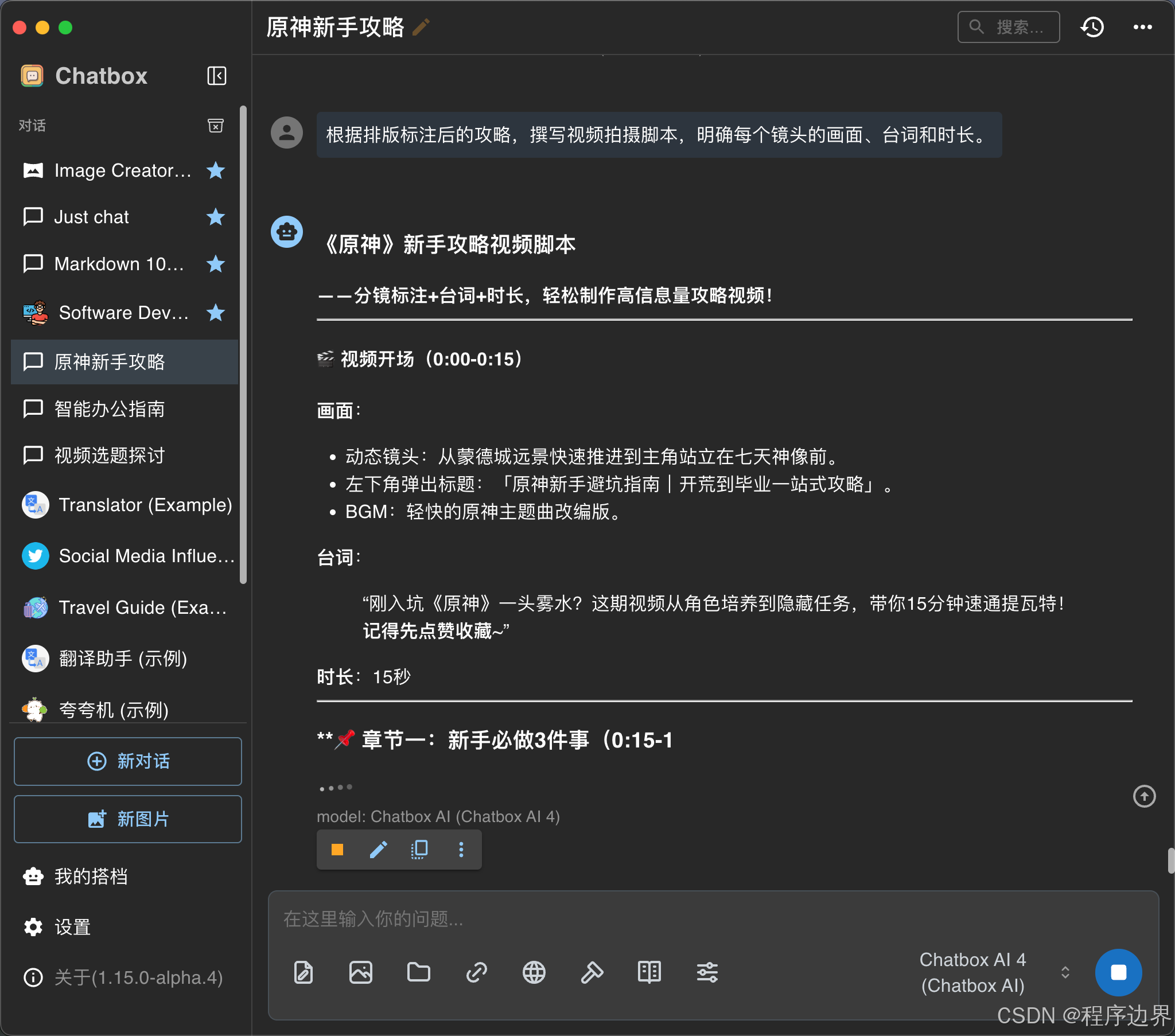
Task: Click the 搜索 search field
Action: (1008, 27)
